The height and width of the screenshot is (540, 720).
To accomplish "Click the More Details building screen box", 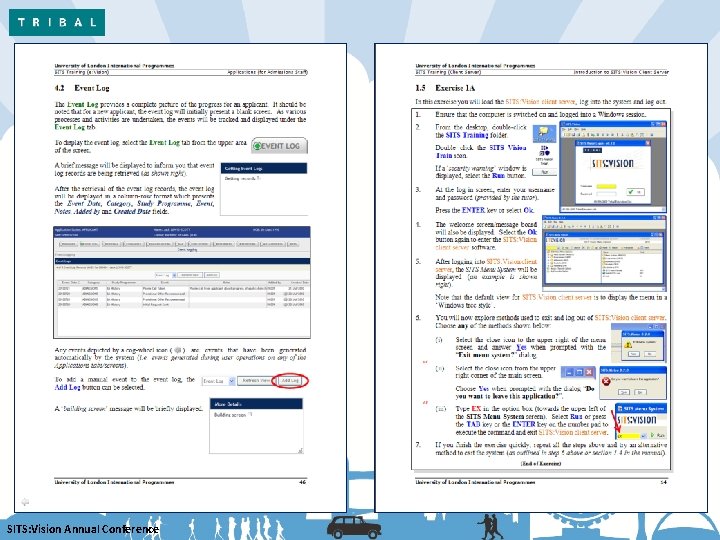I will pyautogui.click(x=256, y=426).
